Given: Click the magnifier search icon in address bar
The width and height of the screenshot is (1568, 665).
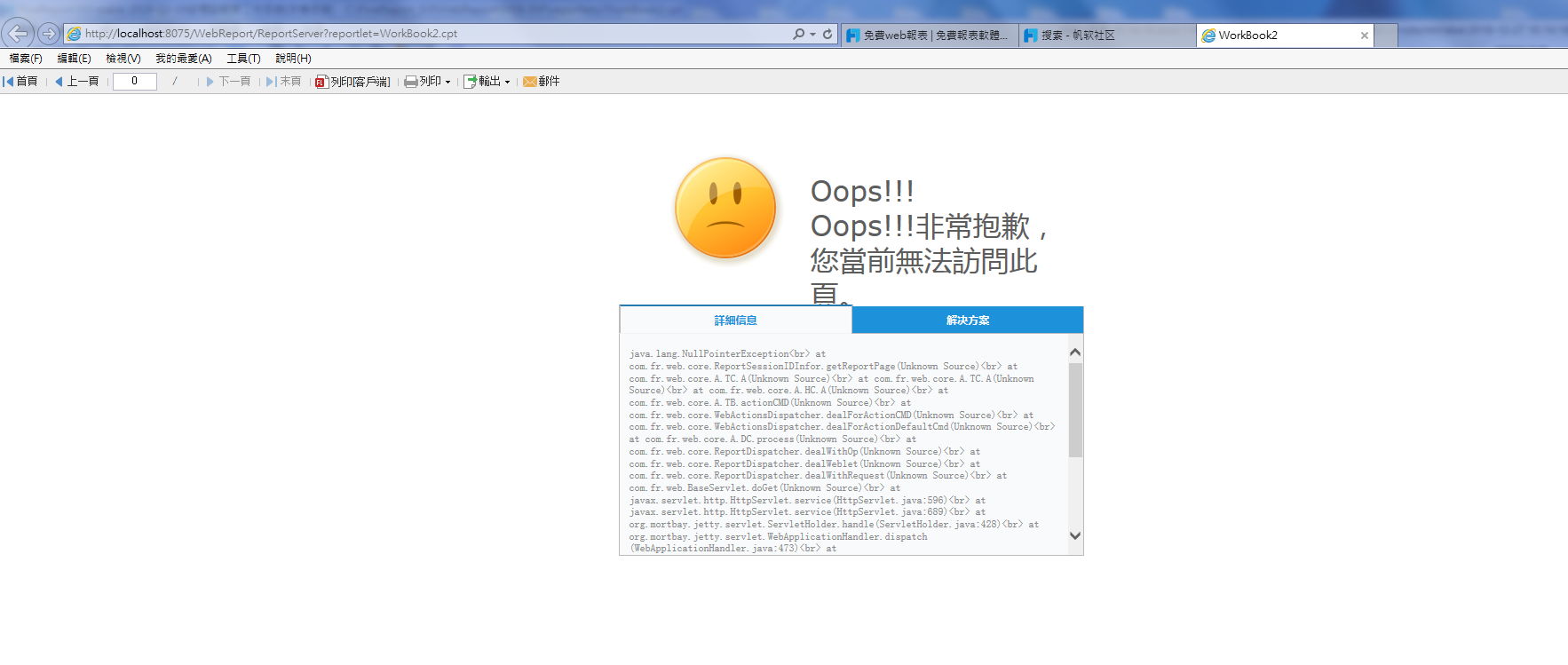Looking at the screenshot, I should [798, 34].
